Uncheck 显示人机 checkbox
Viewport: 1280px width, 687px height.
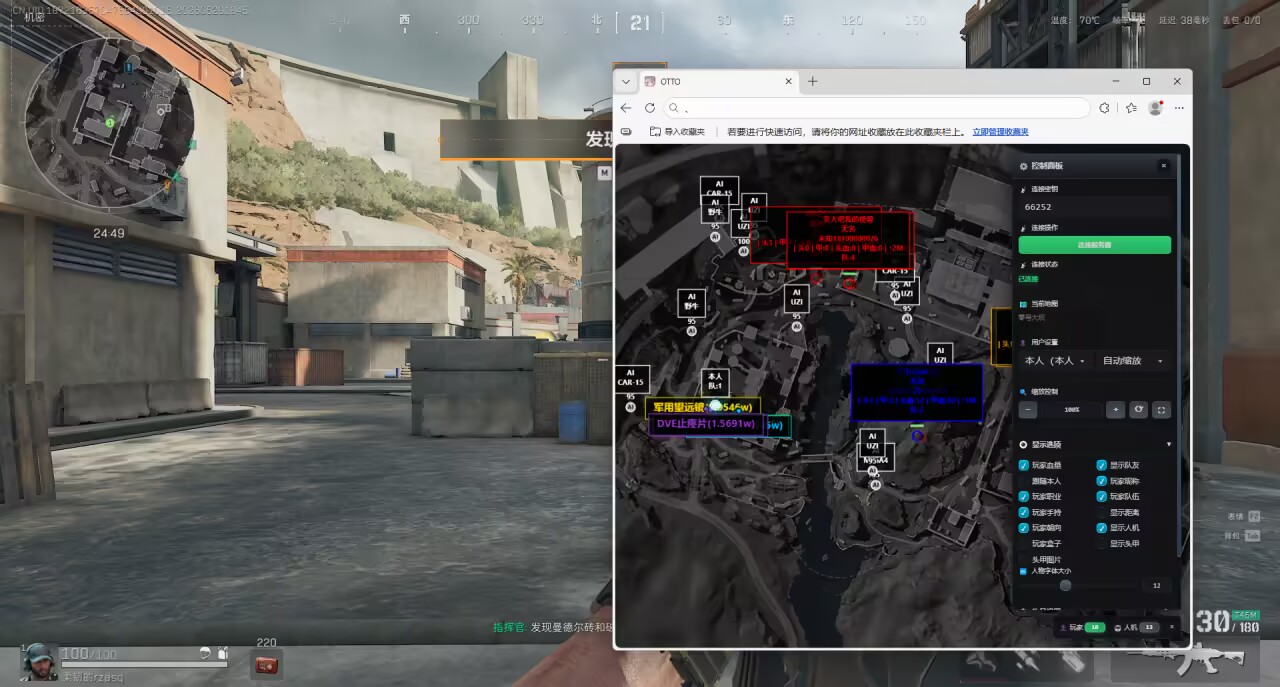[x=1102, y=527]
